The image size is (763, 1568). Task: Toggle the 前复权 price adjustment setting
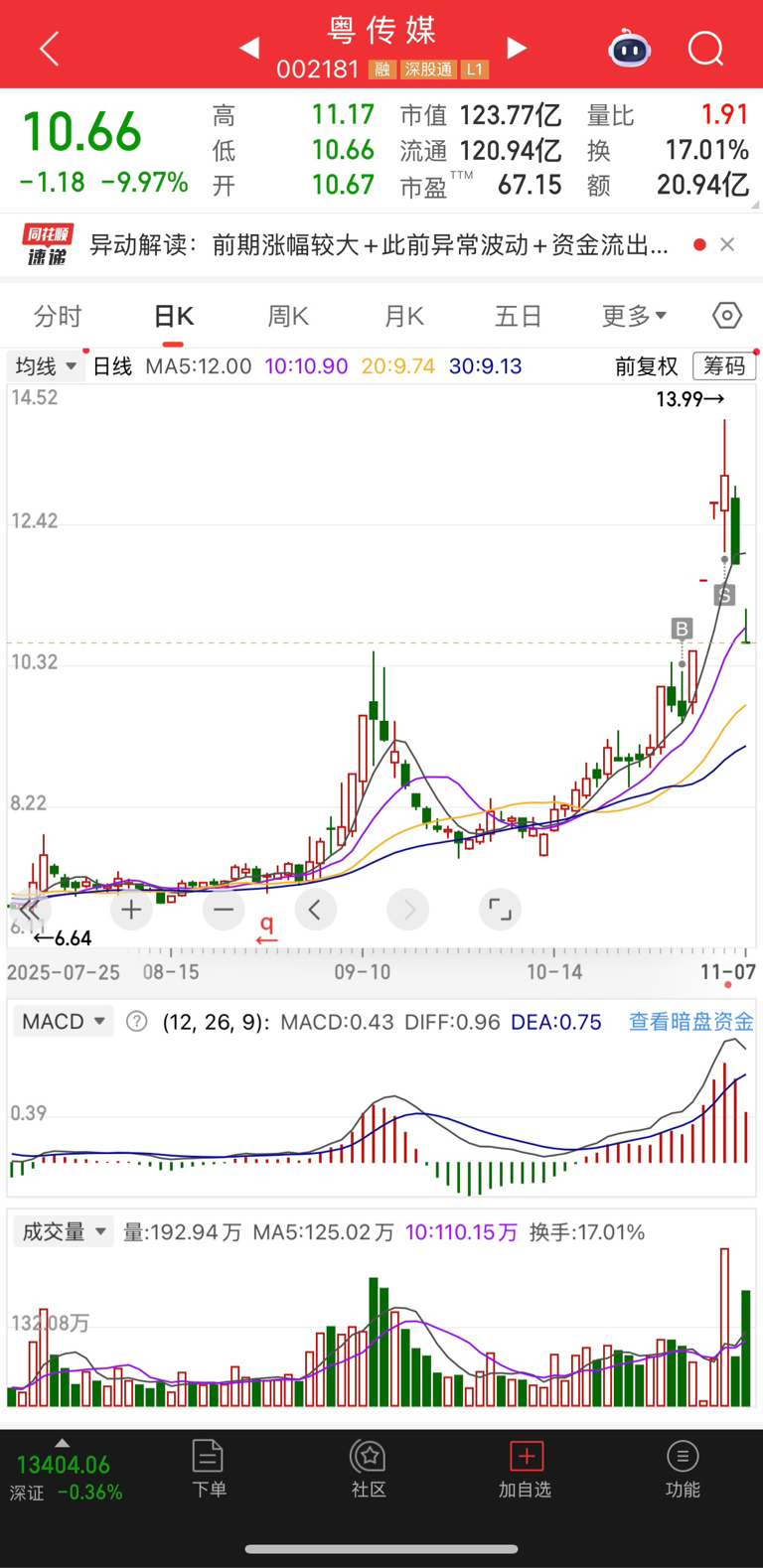[x=646, y=366]
